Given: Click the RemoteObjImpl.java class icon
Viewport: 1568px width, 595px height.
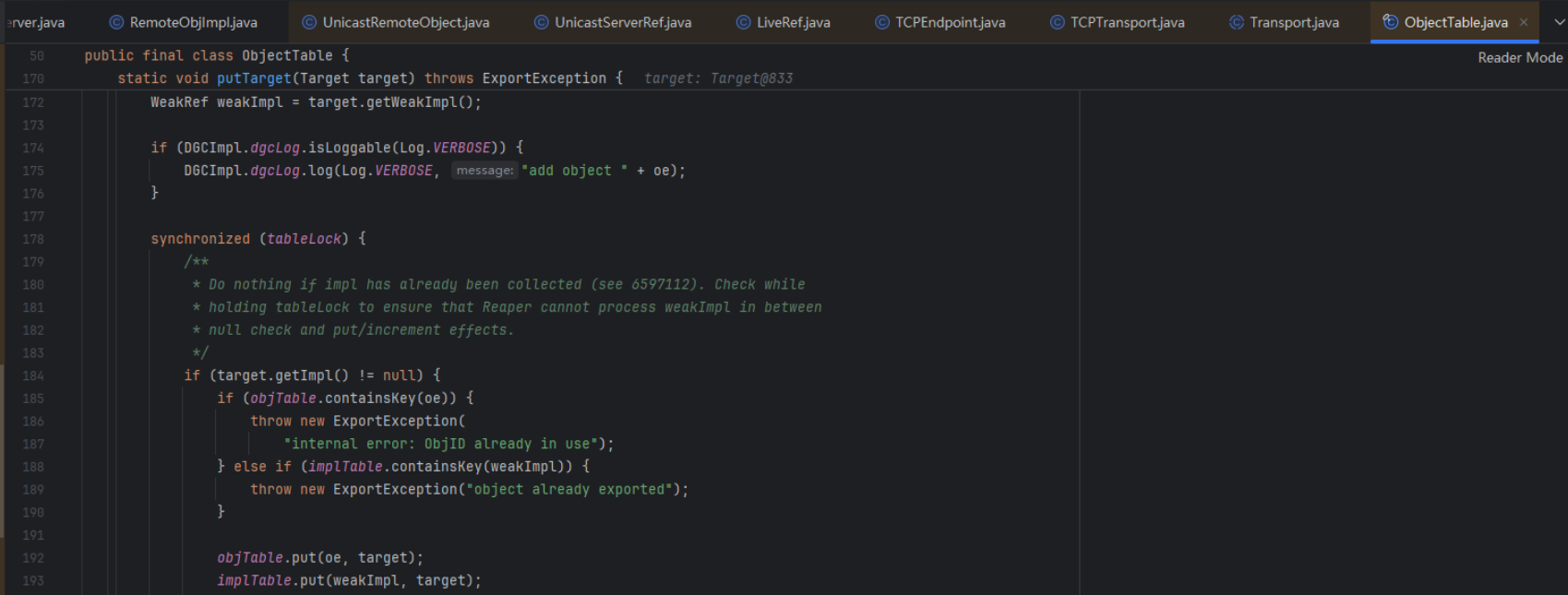Looking at the screenshot, I should [x=116, y=22].
